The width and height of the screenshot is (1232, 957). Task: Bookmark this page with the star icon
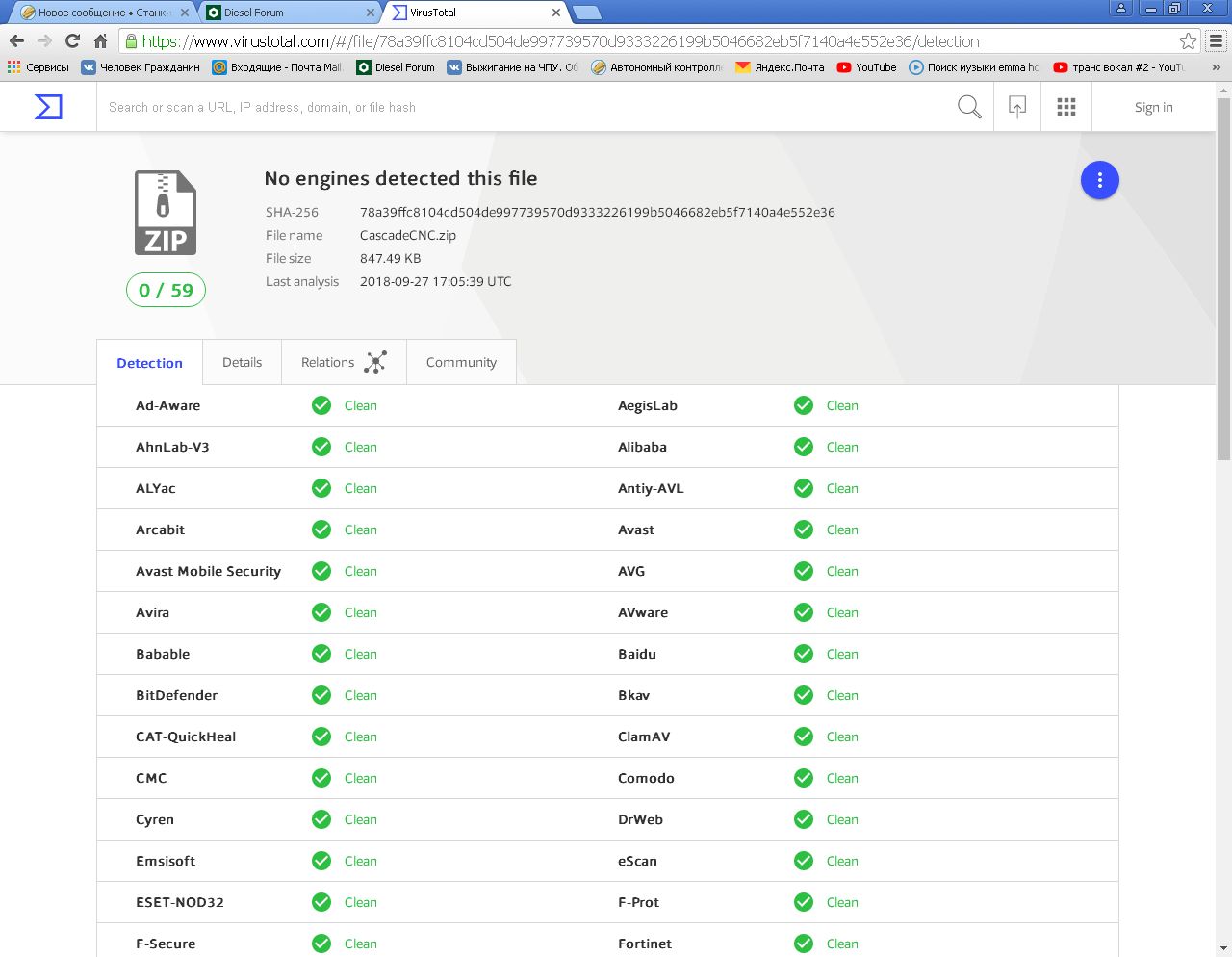[1189, 40]
